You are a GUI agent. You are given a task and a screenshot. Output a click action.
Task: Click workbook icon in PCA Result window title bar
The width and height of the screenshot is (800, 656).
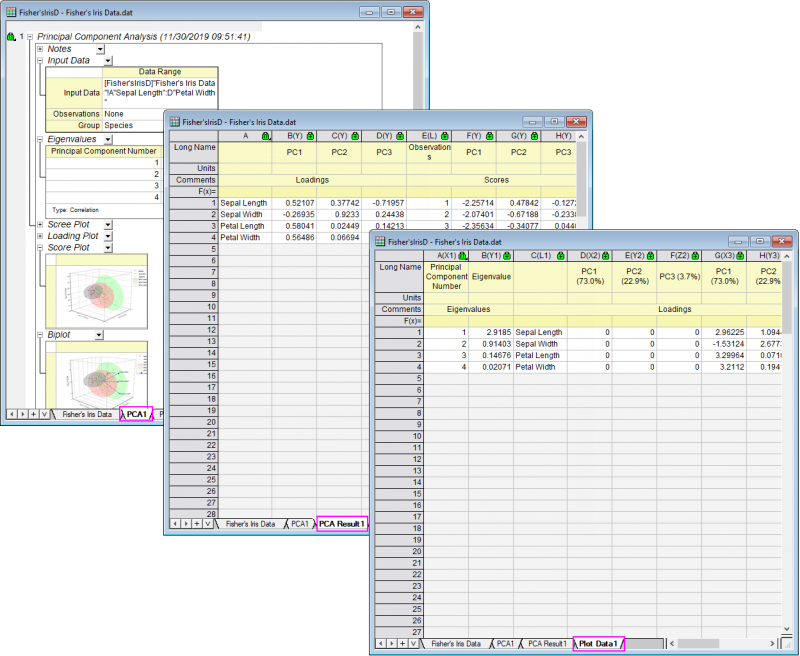[x=174, y=122]
